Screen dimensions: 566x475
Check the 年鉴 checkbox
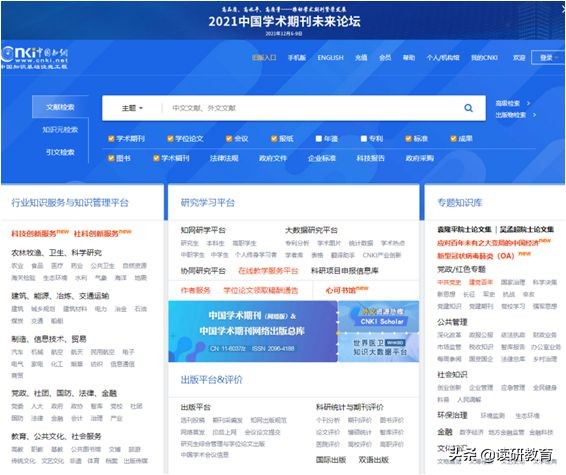(x=319, y=139)
